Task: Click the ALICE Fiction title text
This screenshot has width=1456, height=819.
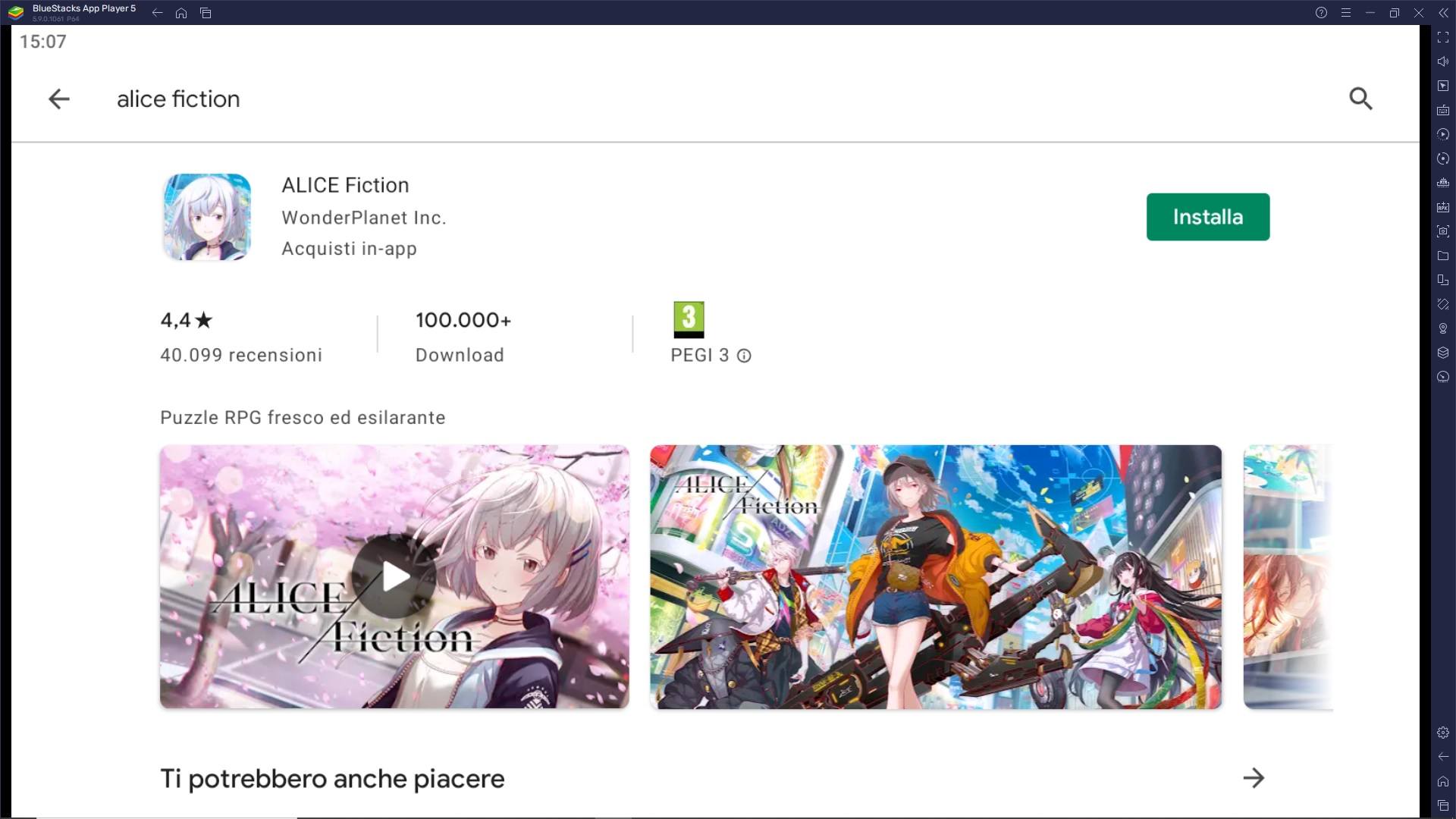Action: (x=345, y=185)
